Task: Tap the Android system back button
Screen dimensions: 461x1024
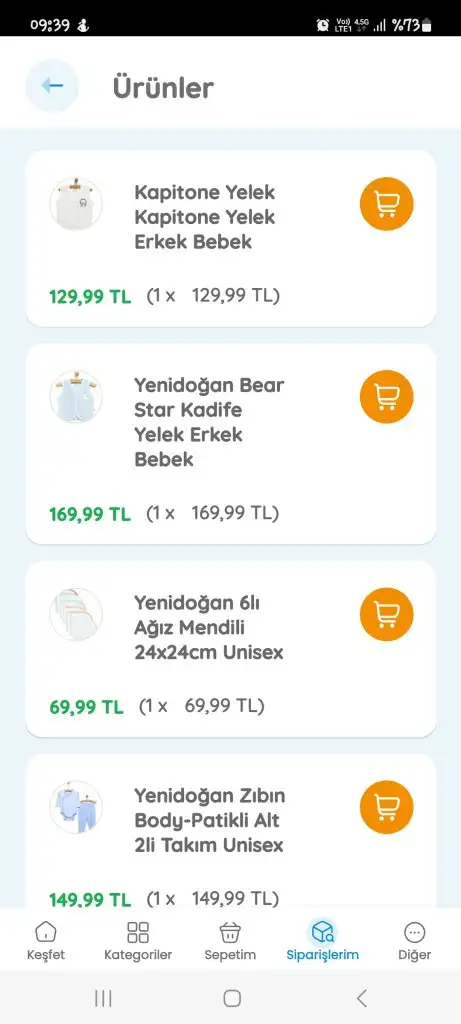Action: (x=361, y=997)
